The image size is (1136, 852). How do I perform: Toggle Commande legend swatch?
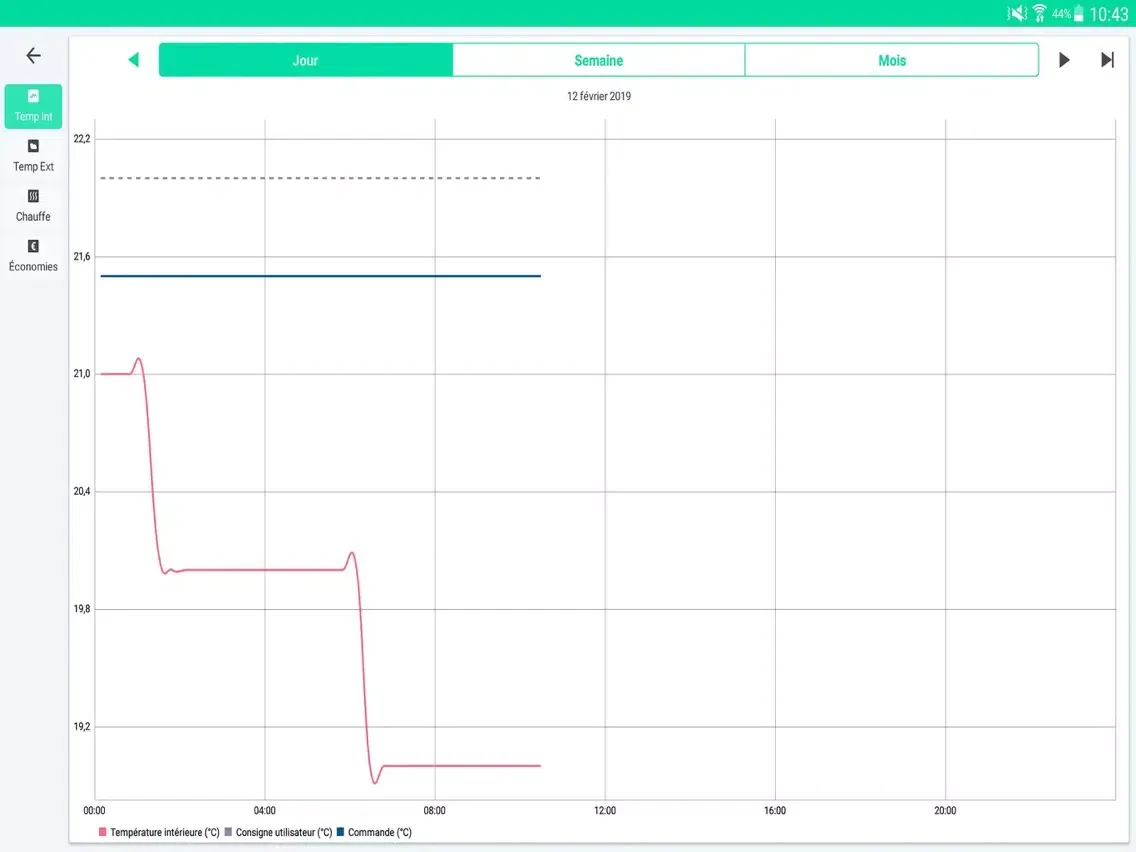click(x=341, y=832)
